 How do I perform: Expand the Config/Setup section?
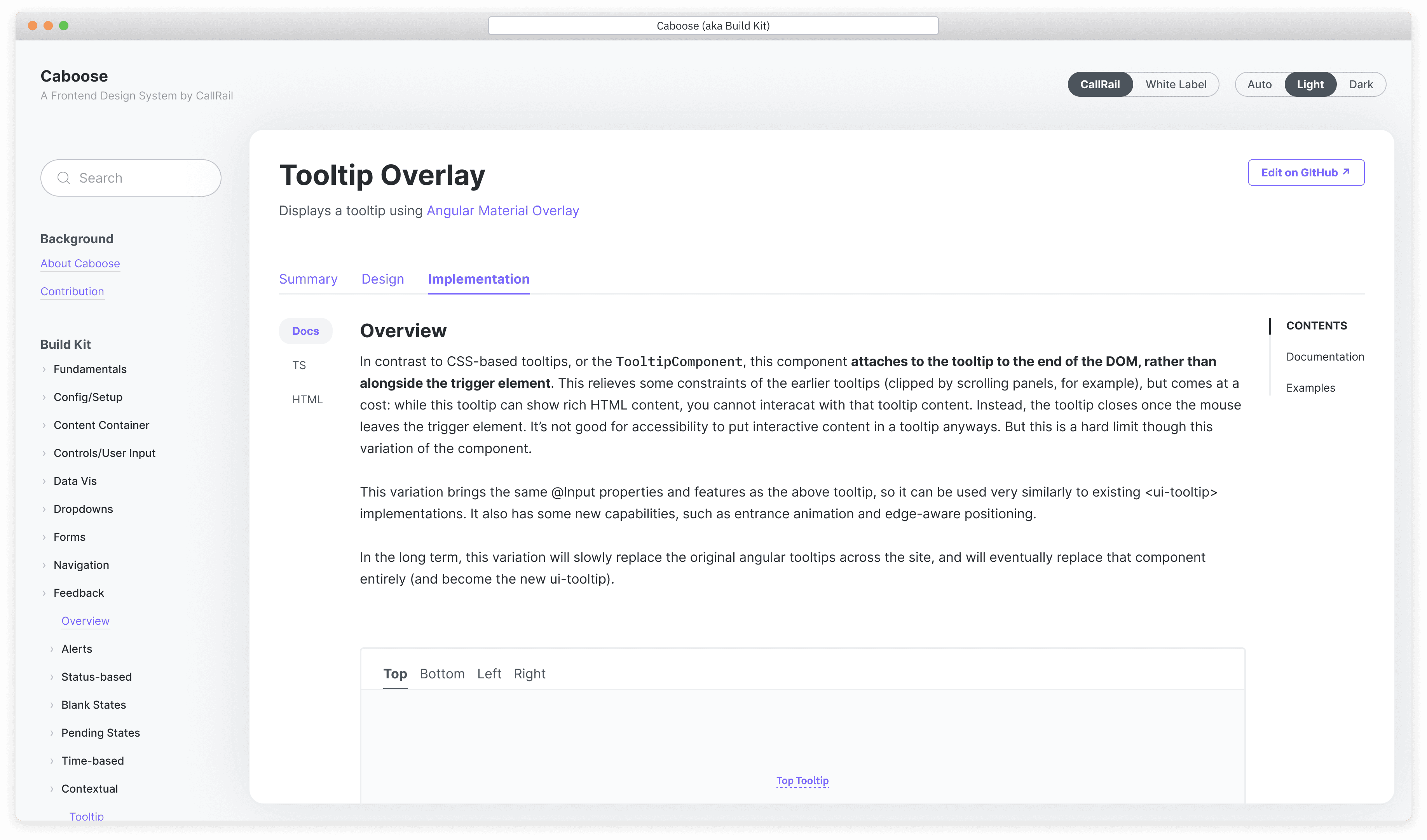[88, 397]
